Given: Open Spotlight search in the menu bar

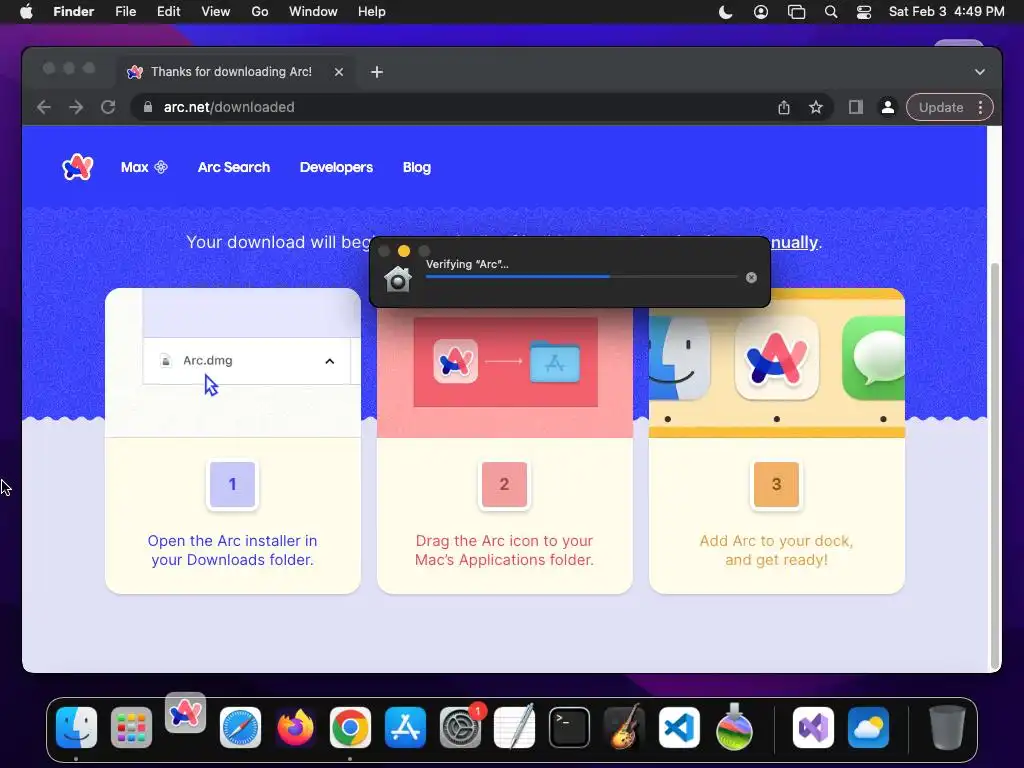Looking at the screenshot, I should click(x=831, y=12).
